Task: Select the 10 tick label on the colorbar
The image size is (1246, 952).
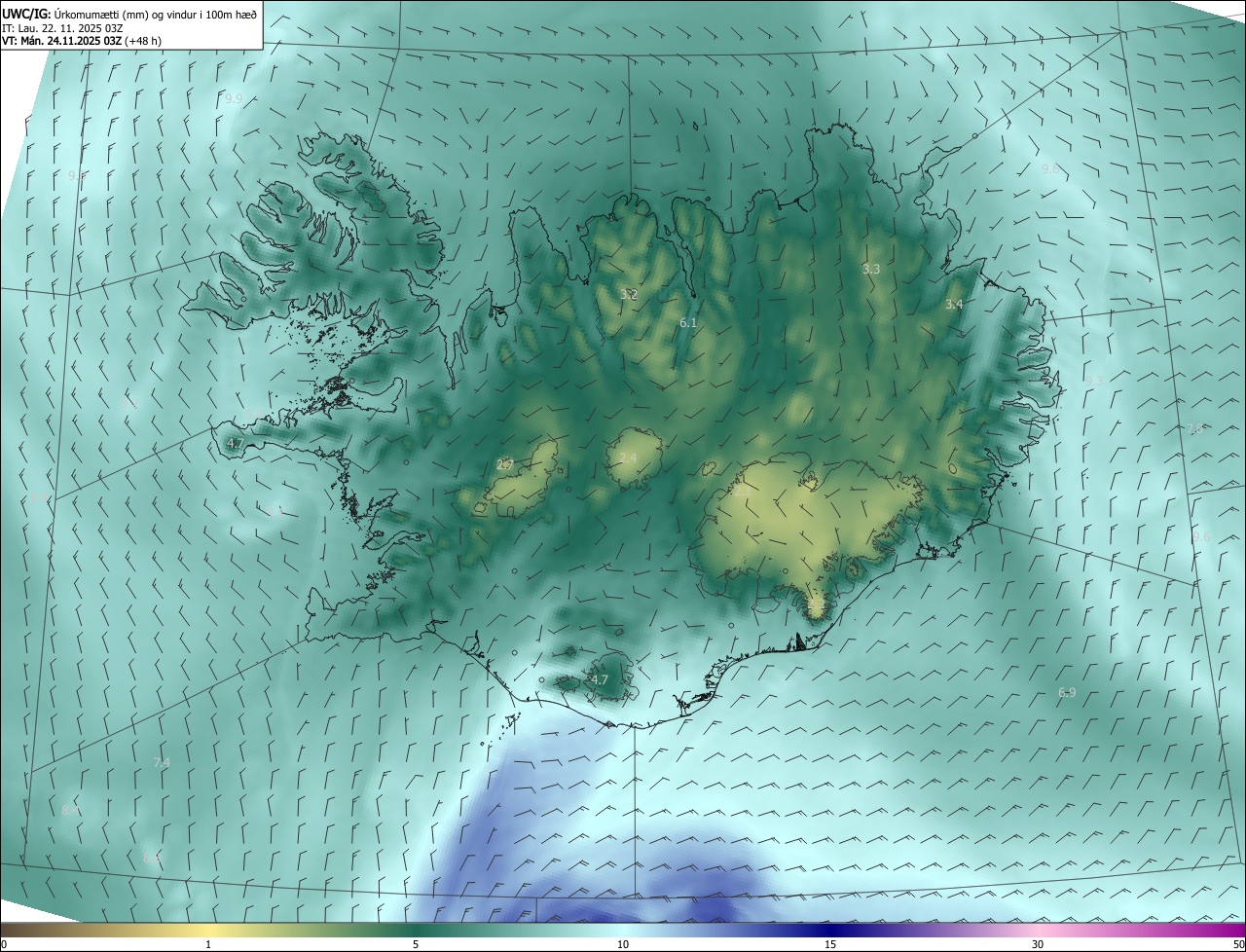Action: pos(623,945)
